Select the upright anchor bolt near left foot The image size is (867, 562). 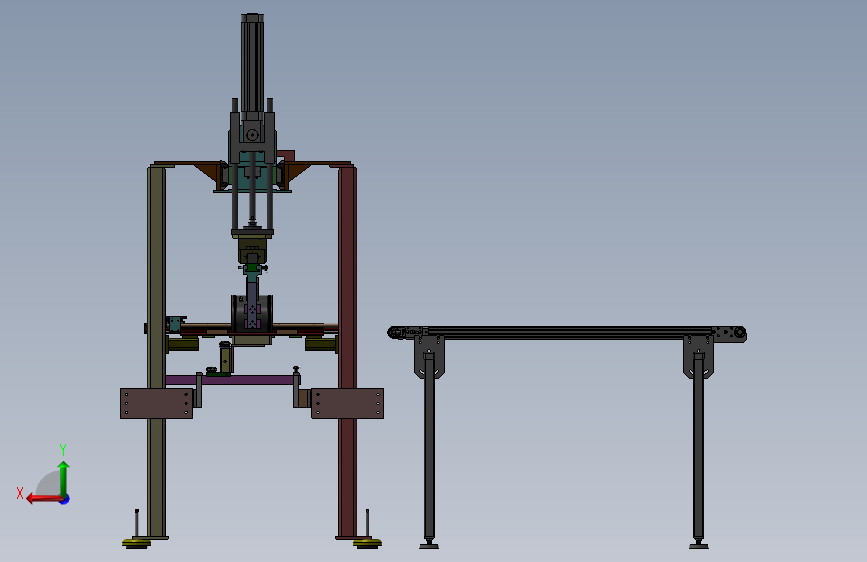[x=137, y=523]
